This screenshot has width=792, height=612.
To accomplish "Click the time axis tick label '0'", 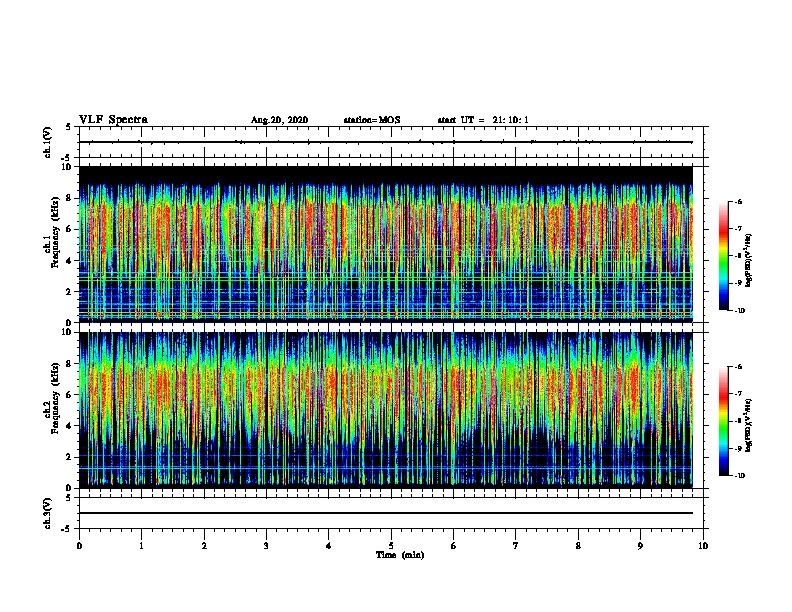I will tap(79, 546).
